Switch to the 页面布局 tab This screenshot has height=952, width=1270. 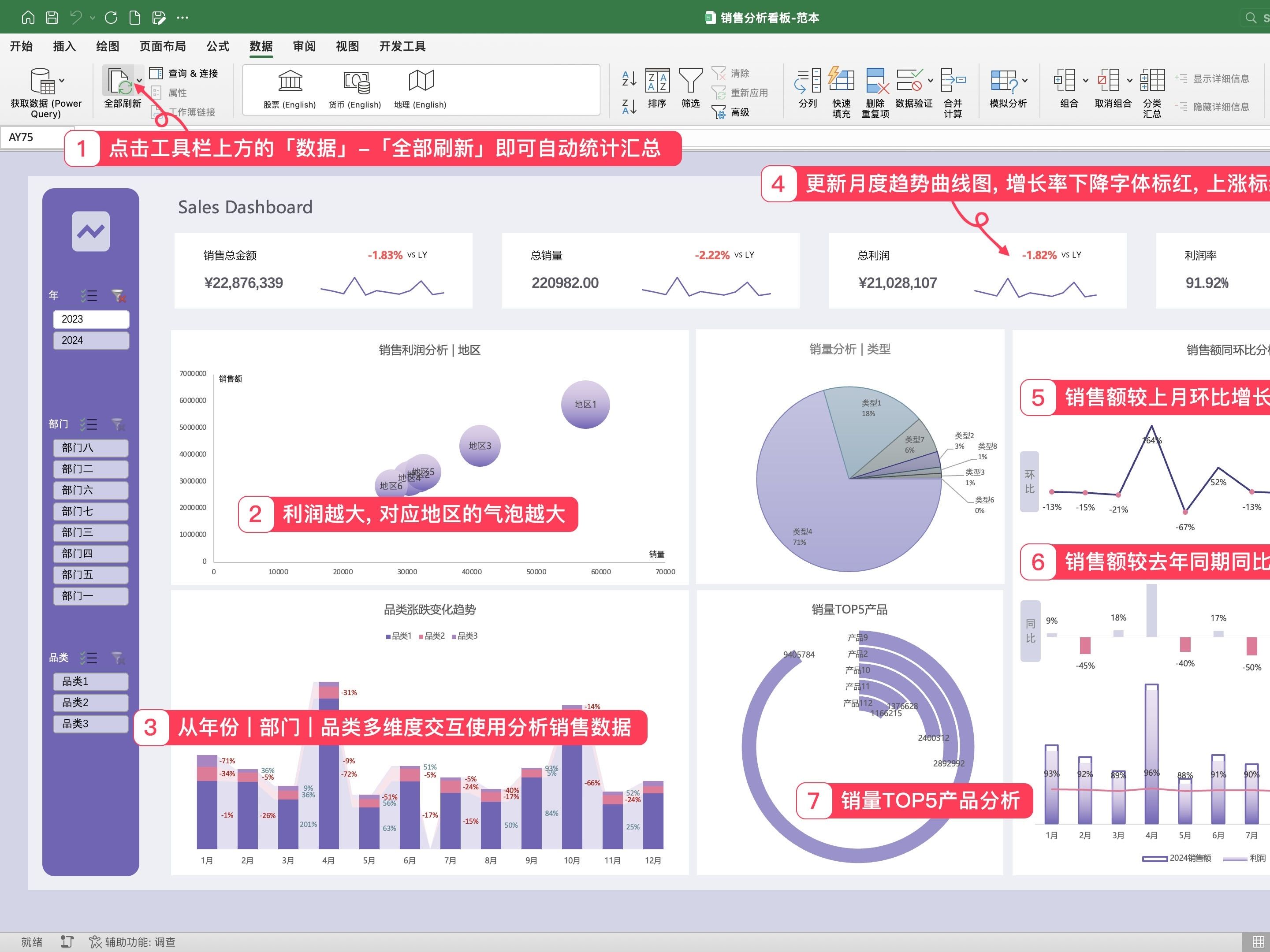163,46
